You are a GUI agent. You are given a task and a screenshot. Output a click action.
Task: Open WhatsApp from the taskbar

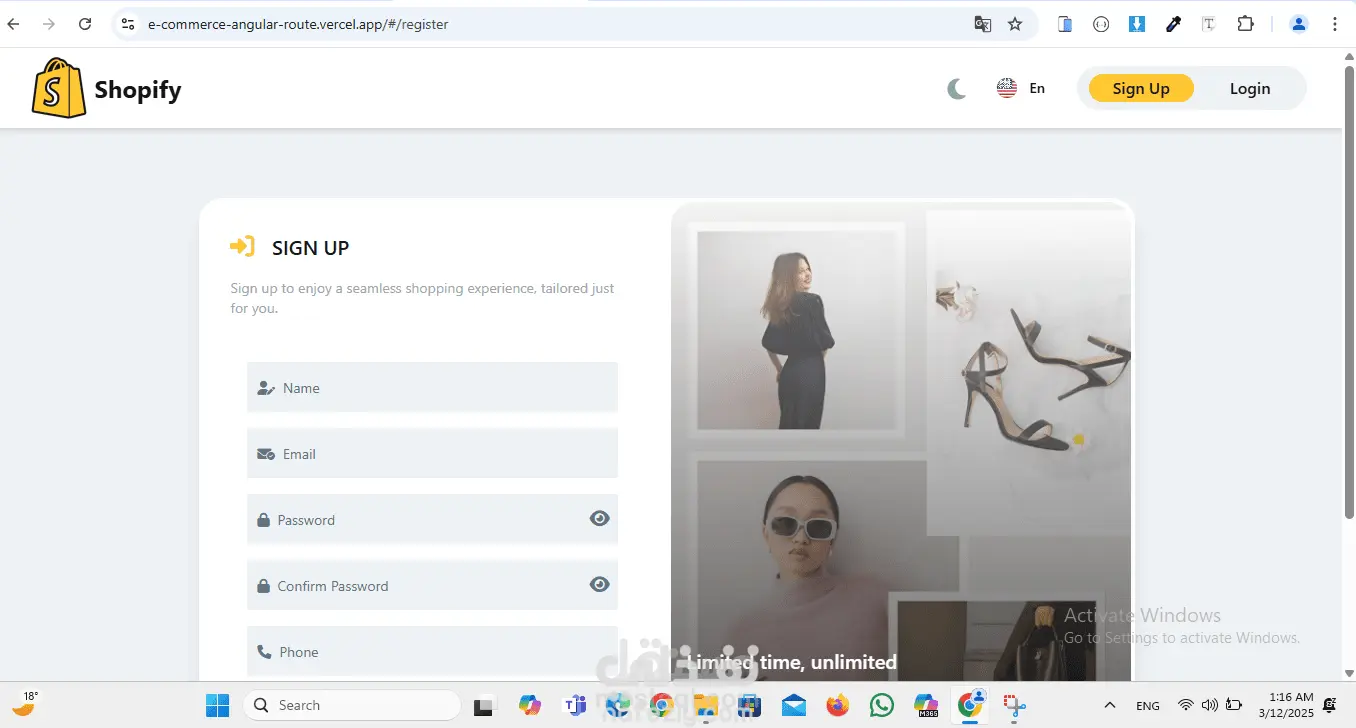click(x=882, y=705)
